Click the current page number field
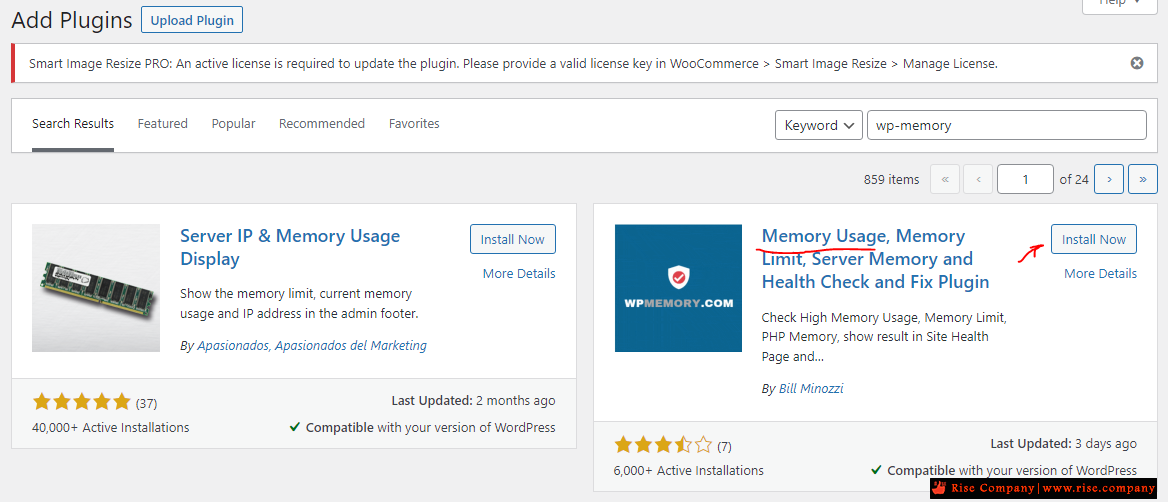1168x502 pixels. 1025,179
